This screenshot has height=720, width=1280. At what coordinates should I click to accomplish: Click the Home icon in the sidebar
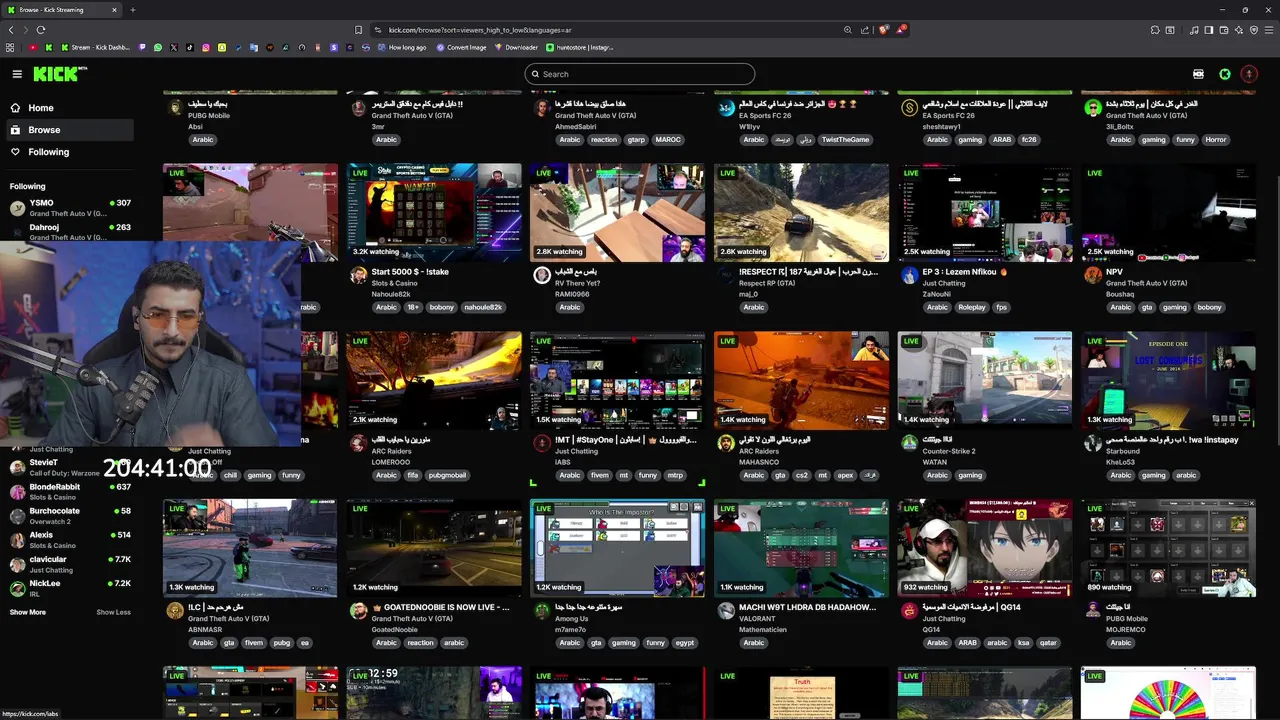point(15,108)
